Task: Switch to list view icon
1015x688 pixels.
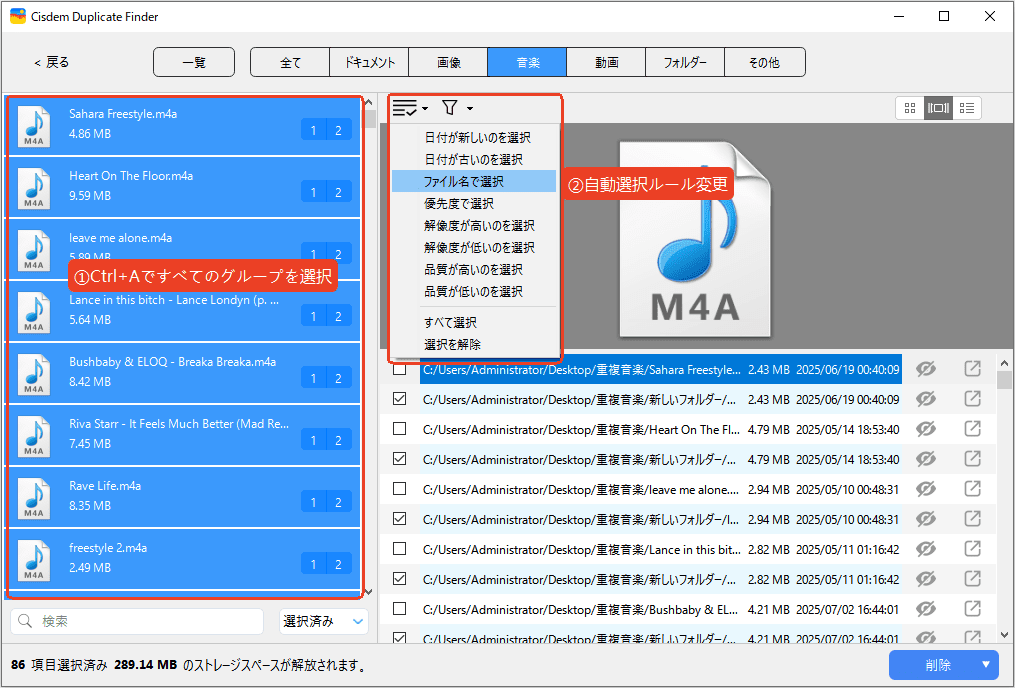Action: pyautogui.click(x=967, y=108)
